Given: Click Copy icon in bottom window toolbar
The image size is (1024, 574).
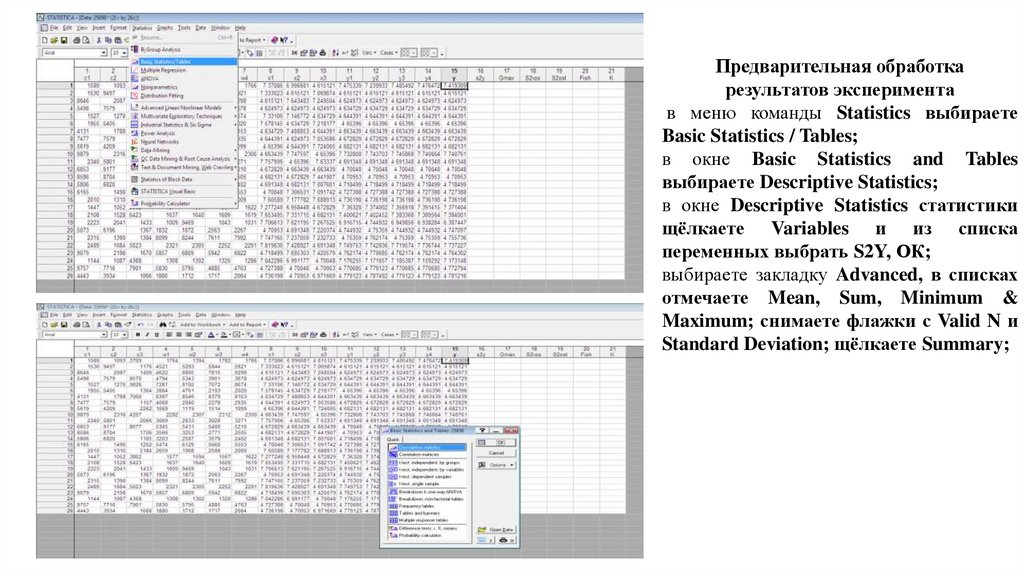Looking at the screenshot, I should coord(108,325).
